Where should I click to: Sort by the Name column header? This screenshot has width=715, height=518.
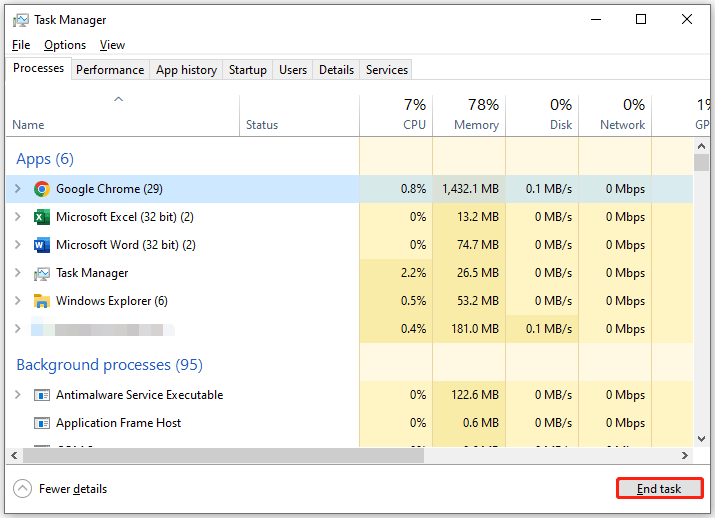(122, 116)
